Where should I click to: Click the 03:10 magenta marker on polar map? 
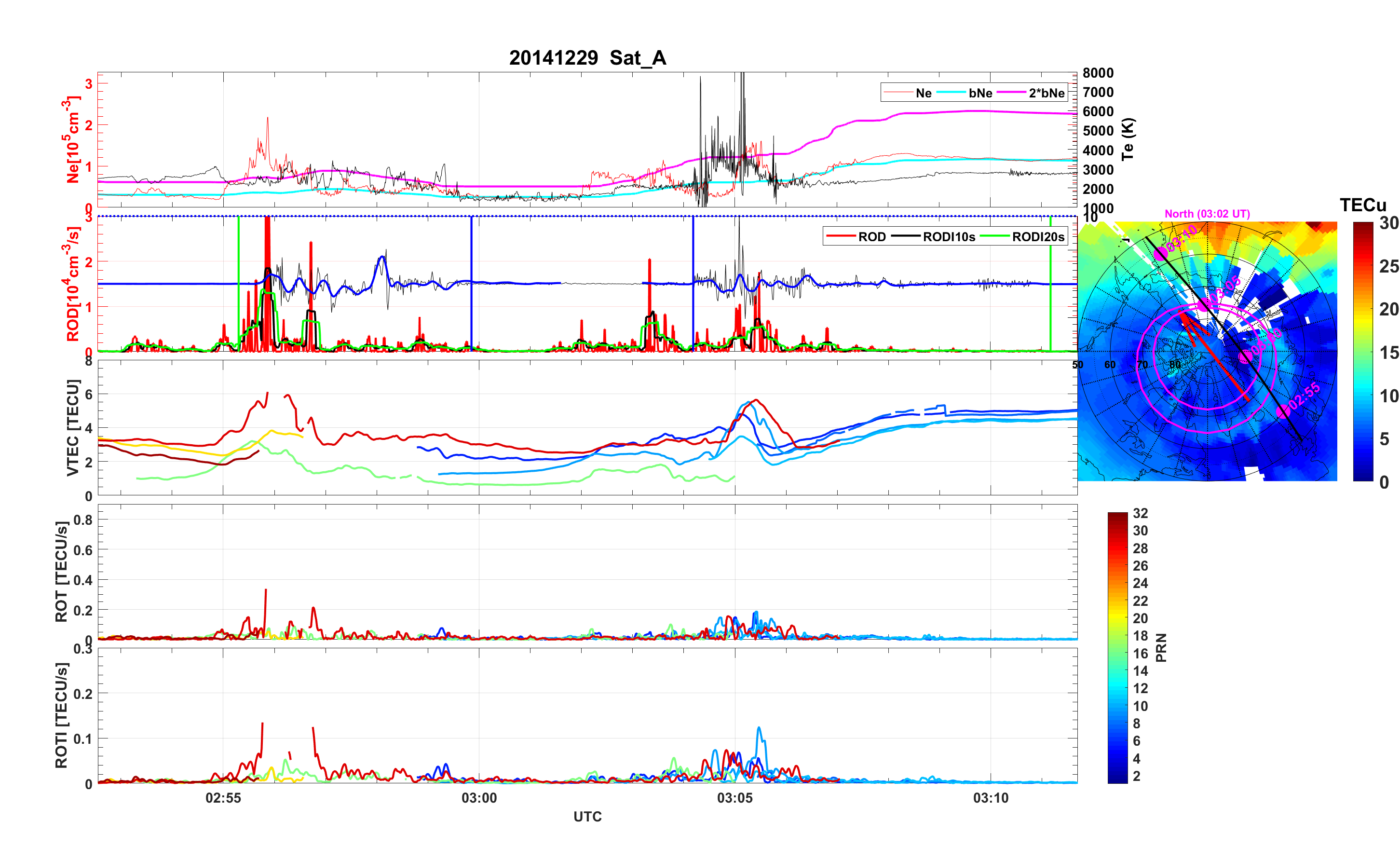pos(1160,254)
